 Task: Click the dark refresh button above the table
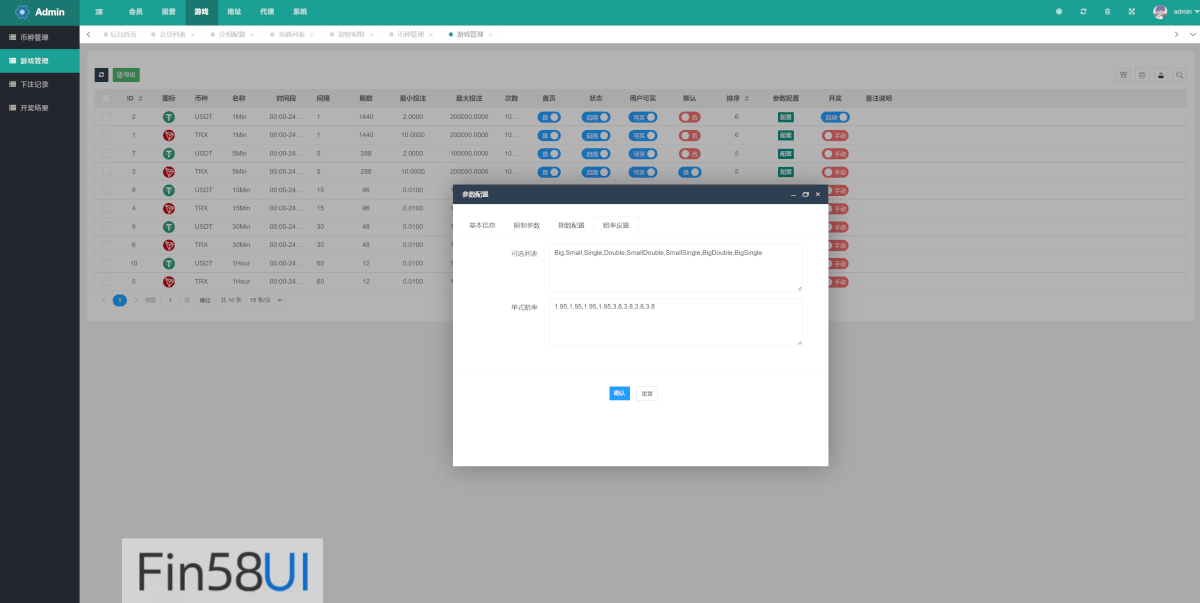coord(101,75)
